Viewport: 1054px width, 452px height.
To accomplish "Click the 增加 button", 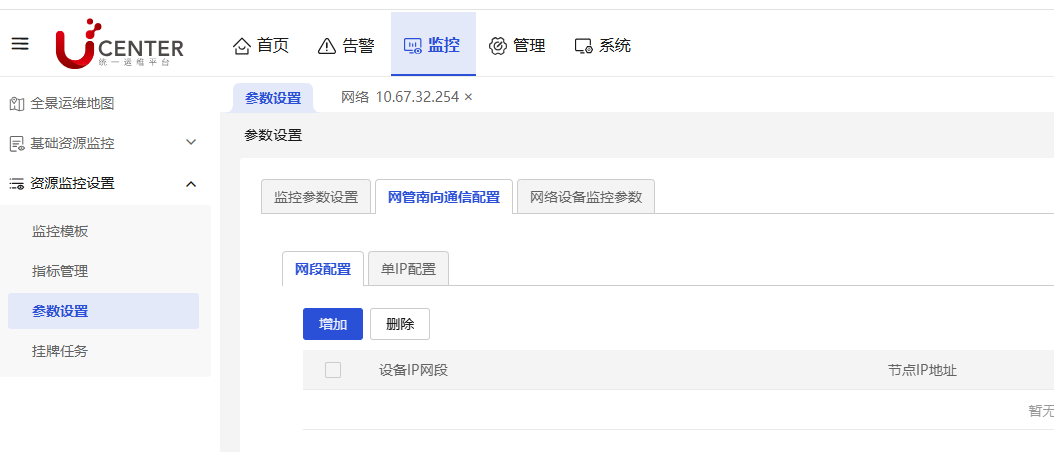I will (333, 324).
